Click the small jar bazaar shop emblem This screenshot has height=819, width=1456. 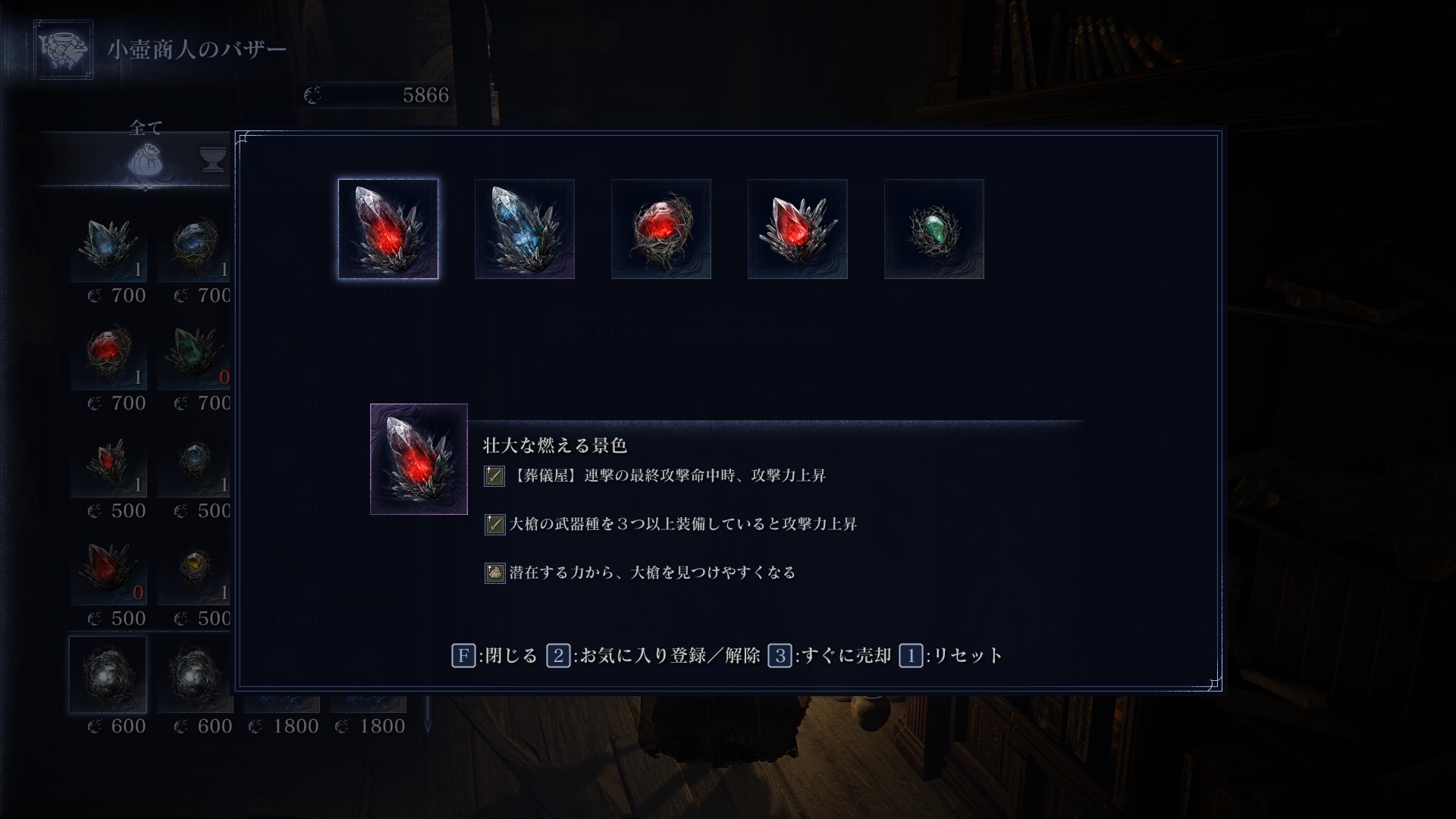[x=64, y=49]
